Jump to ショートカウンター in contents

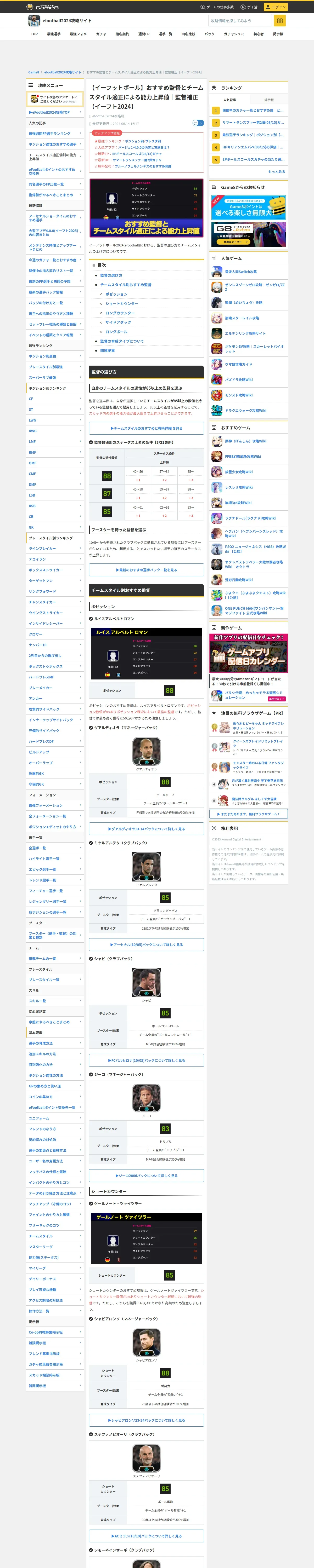pos(121,304)
